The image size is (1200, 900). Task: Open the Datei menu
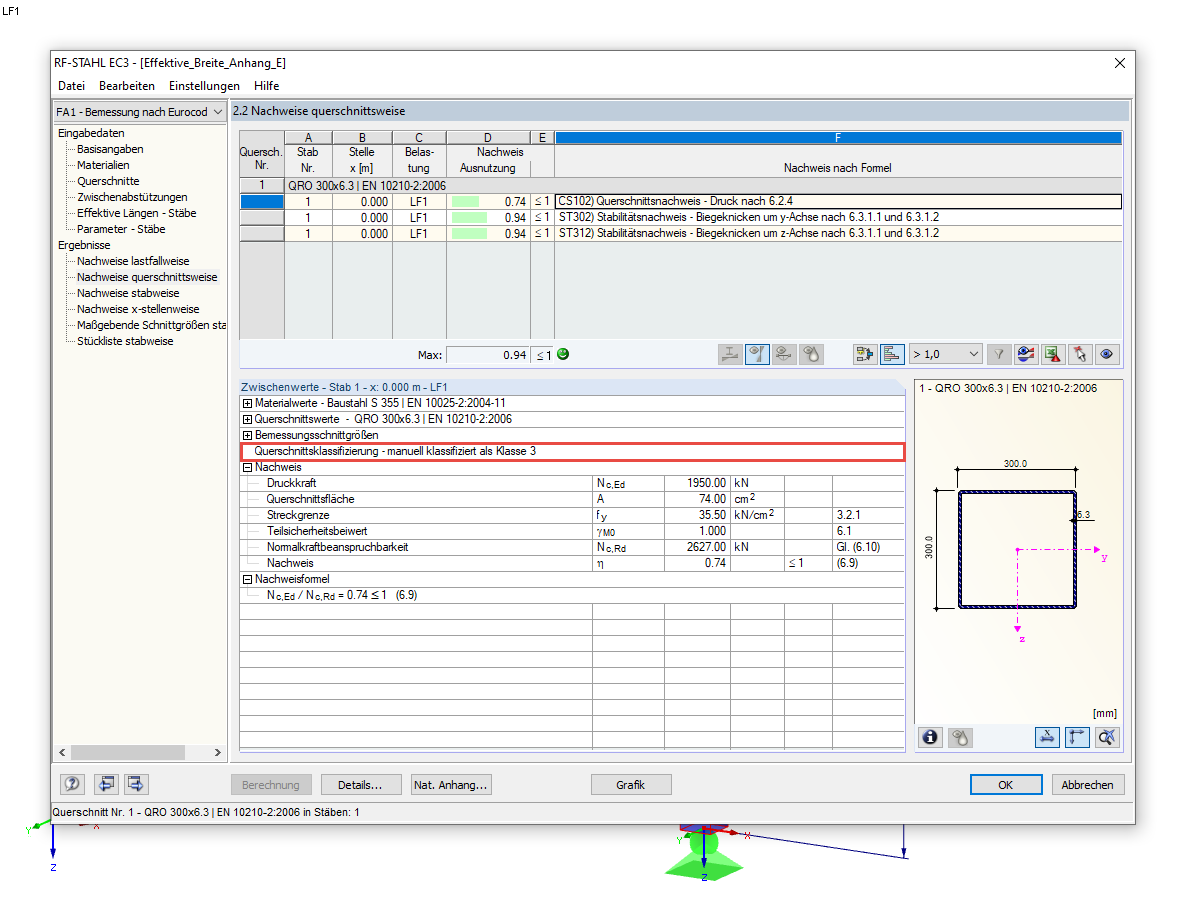click(71, 86)
